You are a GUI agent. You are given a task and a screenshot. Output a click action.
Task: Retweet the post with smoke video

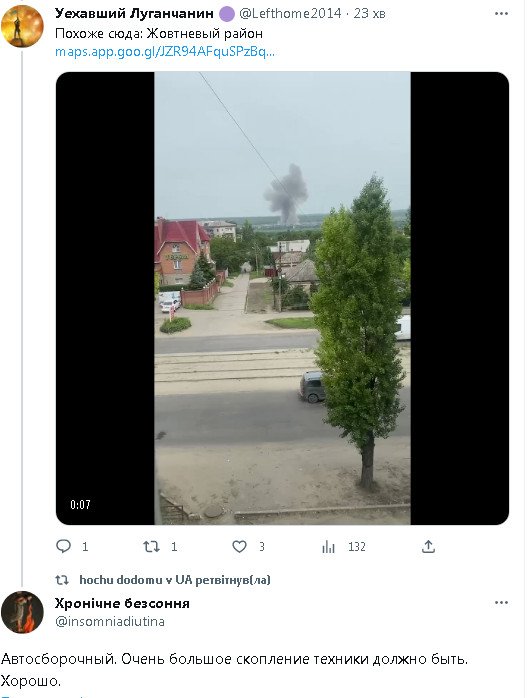click(151, 546)
